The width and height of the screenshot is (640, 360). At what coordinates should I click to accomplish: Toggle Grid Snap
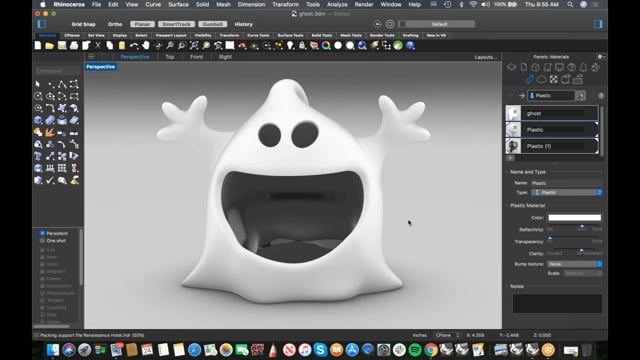click(83, 24)
